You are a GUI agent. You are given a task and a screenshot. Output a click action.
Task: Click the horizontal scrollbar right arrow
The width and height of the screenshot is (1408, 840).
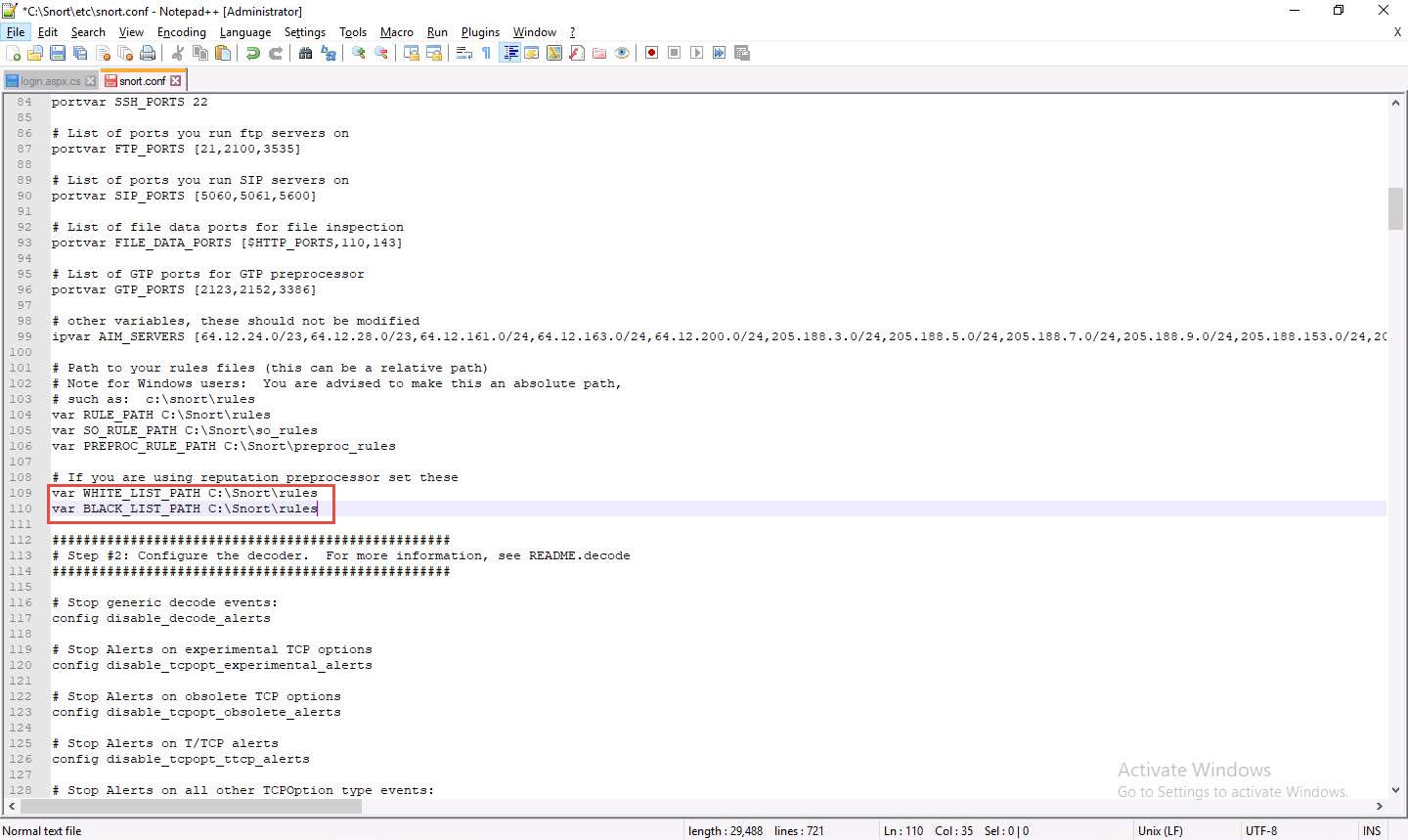tap(1379, 807)
